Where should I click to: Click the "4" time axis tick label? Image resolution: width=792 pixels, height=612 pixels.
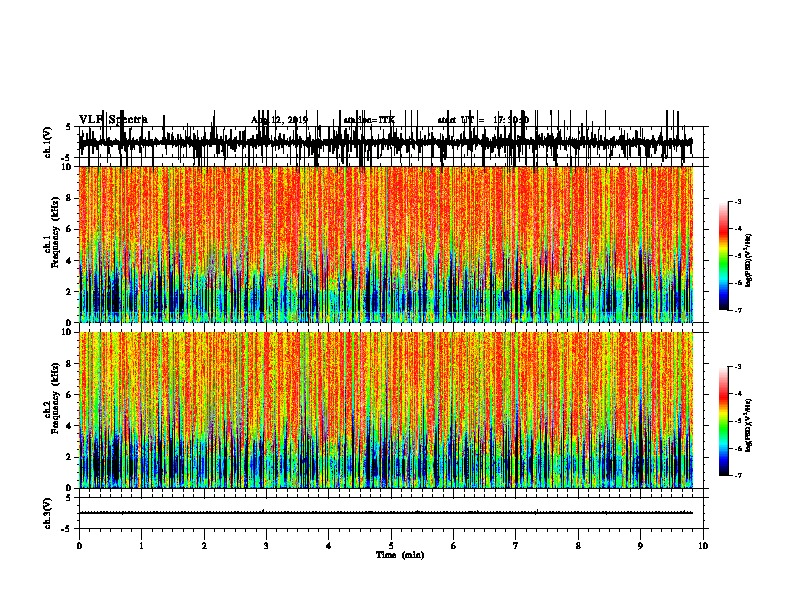coord(329,546)
